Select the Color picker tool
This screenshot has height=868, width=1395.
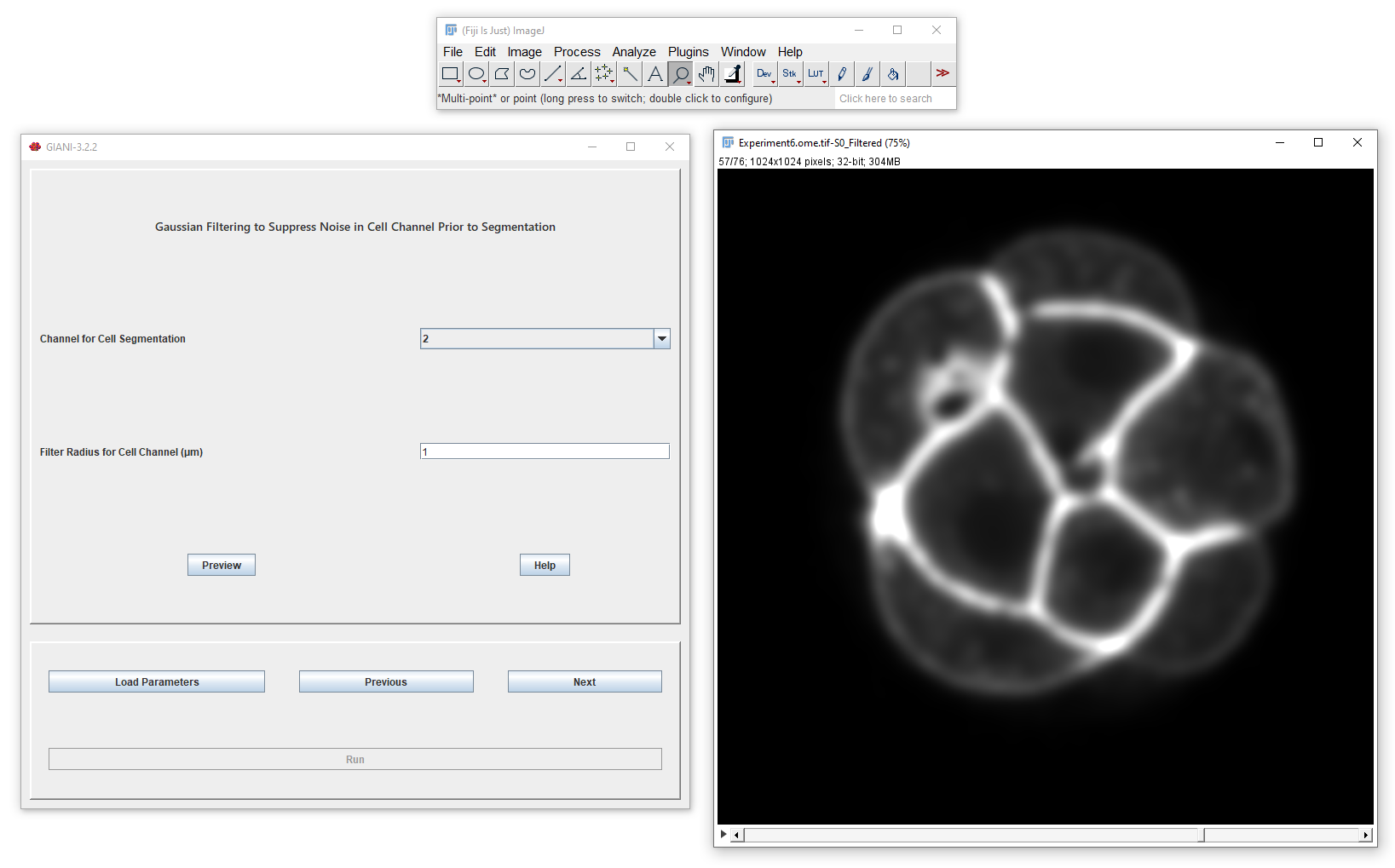click(732, 74)
